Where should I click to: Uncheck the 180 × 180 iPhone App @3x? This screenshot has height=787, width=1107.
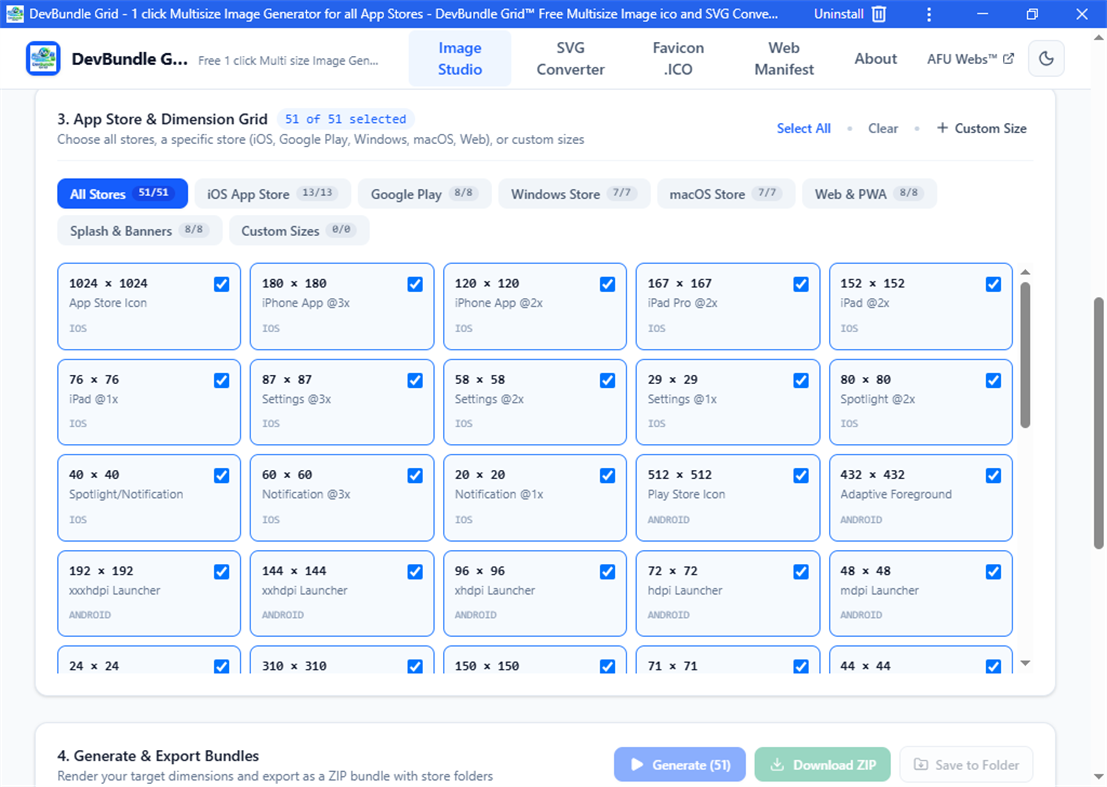pyautogui.click(x=415, y=284)
